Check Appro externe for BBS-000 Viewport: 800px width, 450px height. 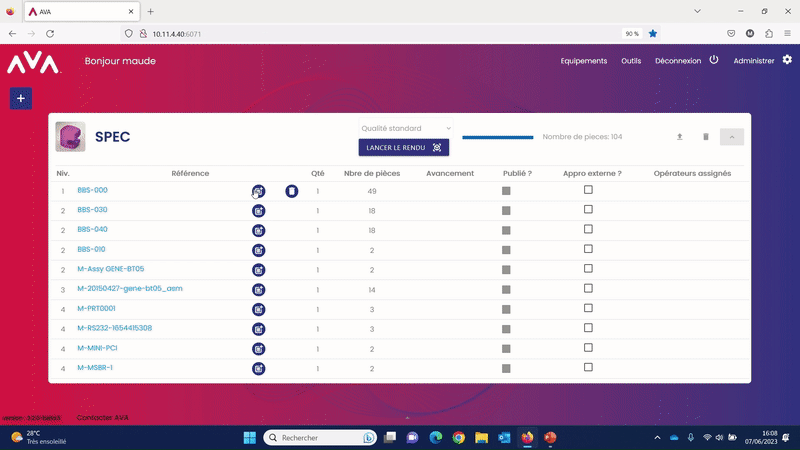[x=588, y=190]
